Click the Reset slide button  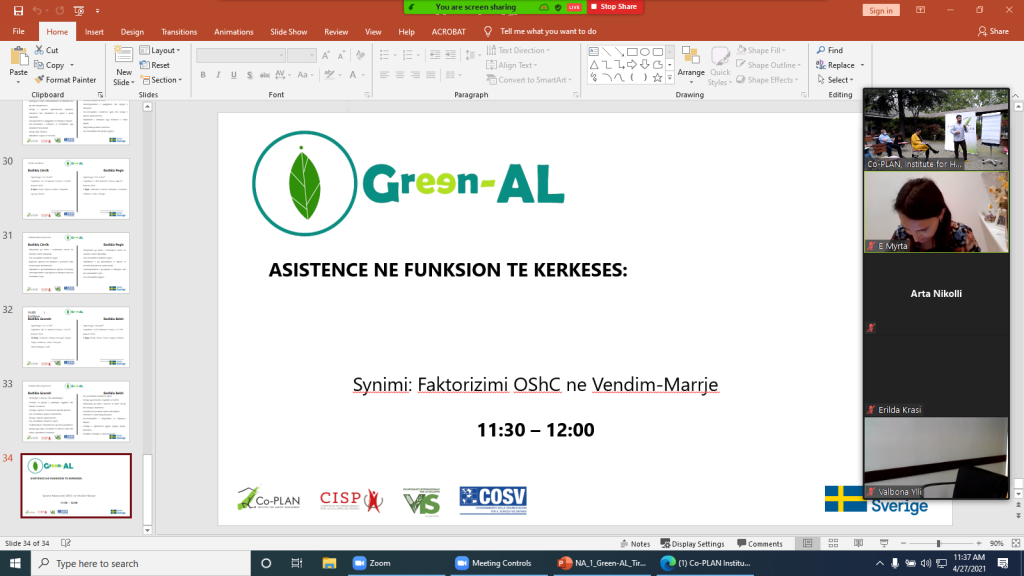pos(155,65)
